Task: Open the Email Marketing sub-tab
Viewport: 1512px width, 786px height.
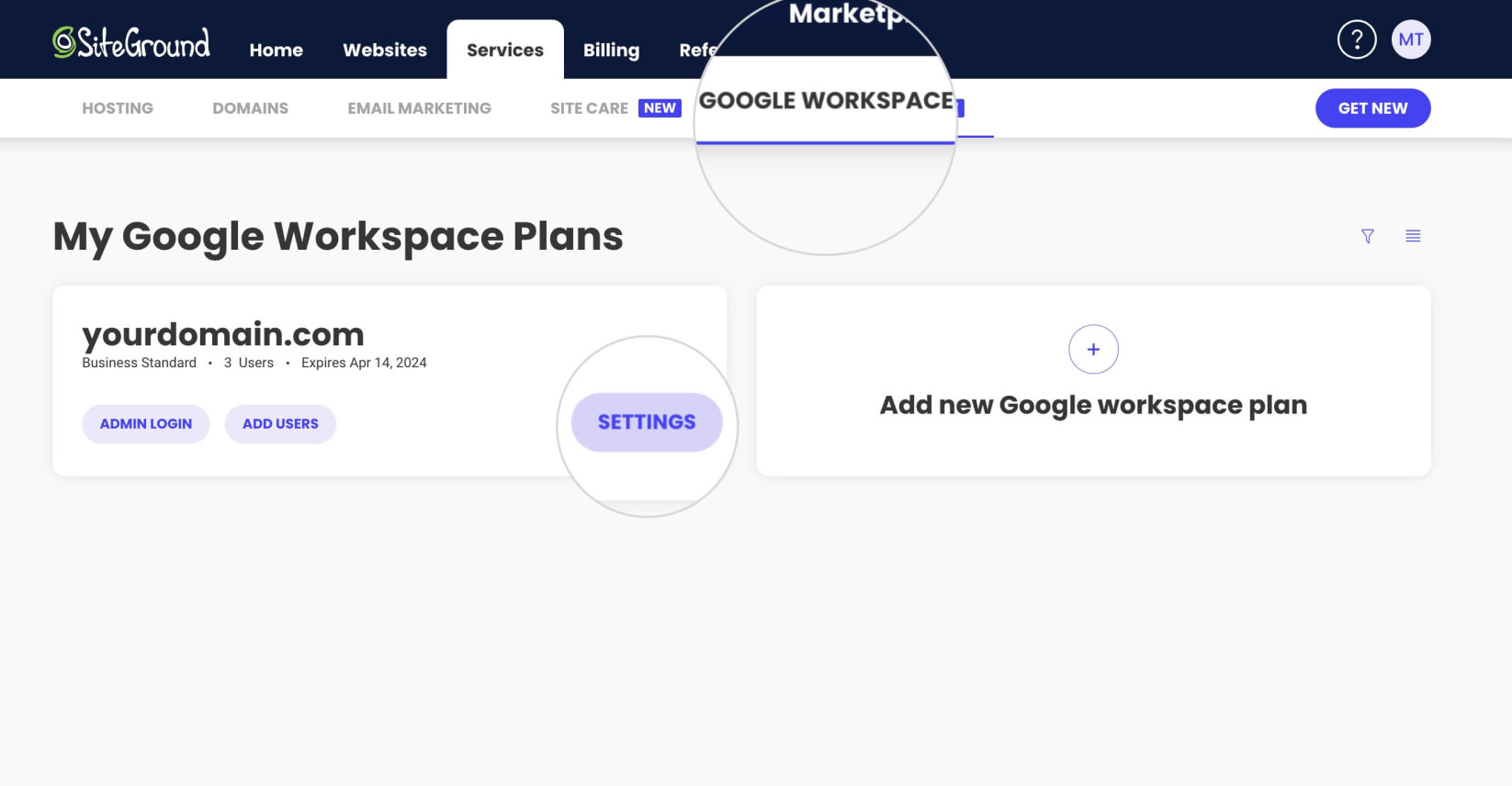Action: 419,108
